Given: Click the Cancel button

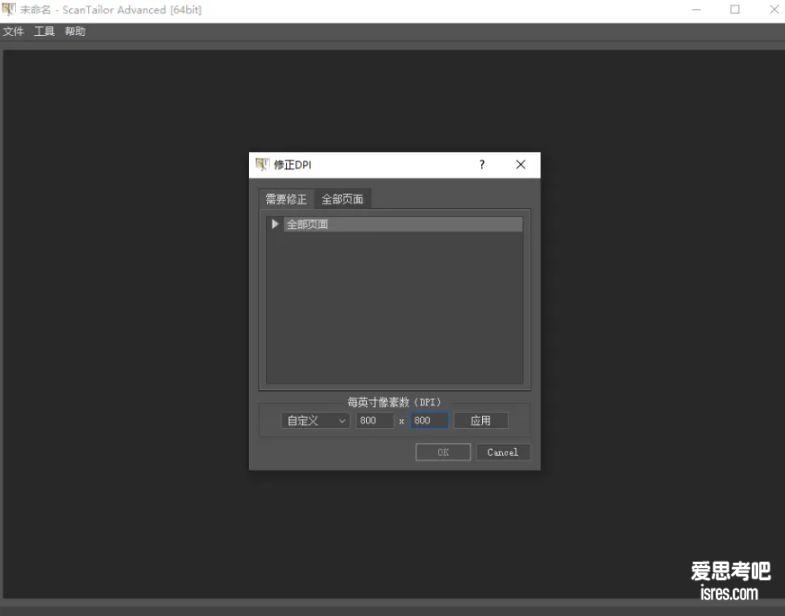Looking at the screenshot, I should [503, 452].
